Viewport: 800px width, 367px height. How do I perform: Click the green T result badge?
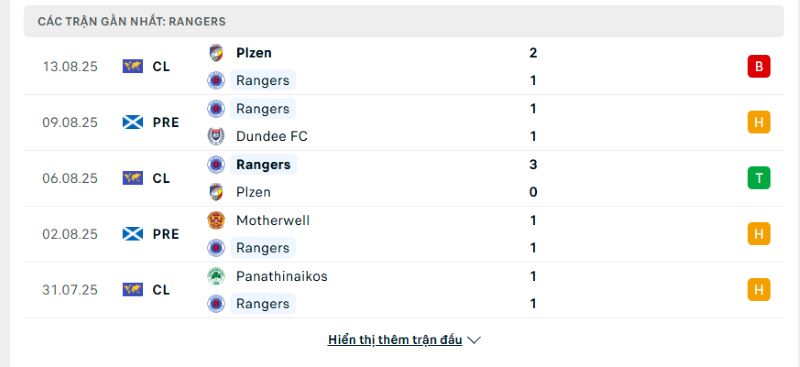point(759,178)
